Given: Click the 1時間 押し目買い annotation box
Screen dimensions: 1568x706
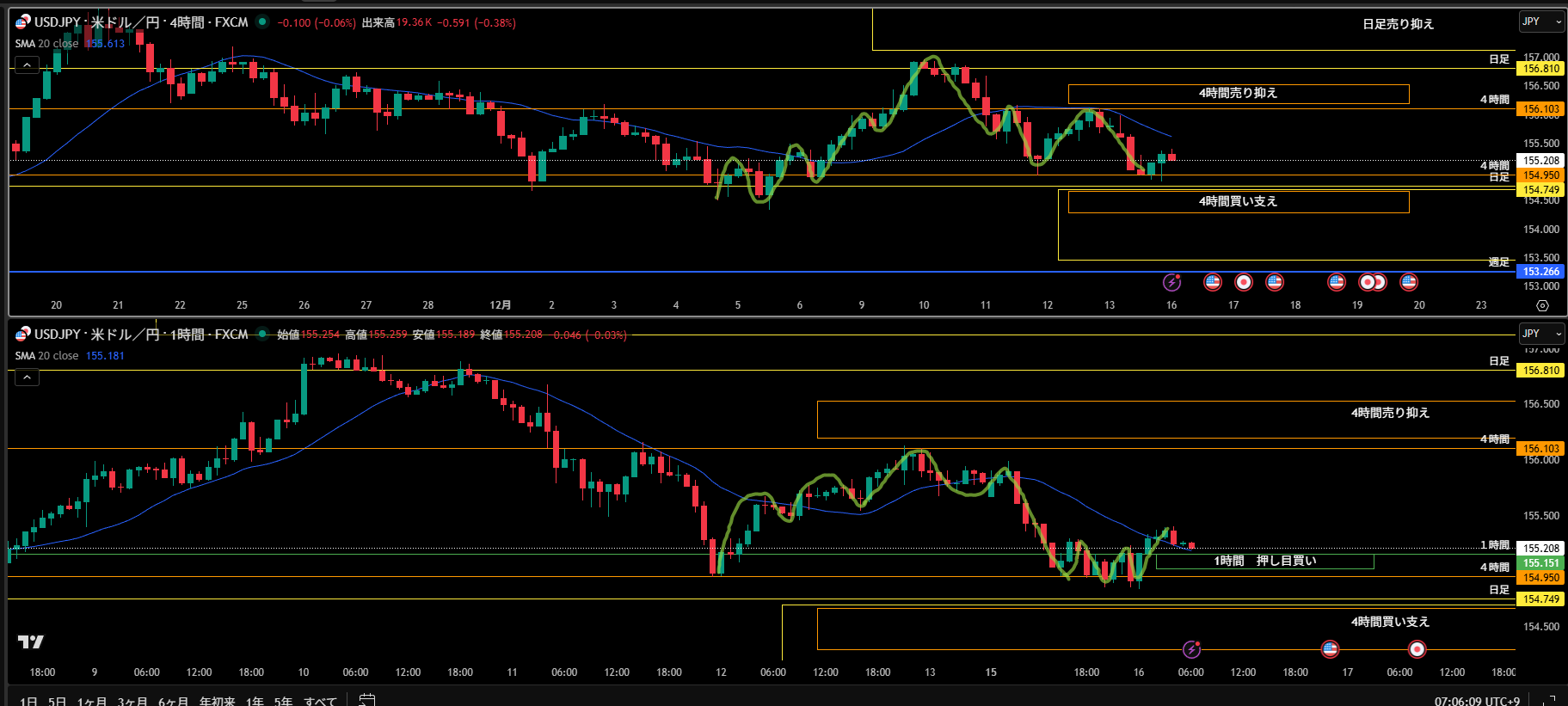Looking at the screenshot, I should [x=1264, y=562].
